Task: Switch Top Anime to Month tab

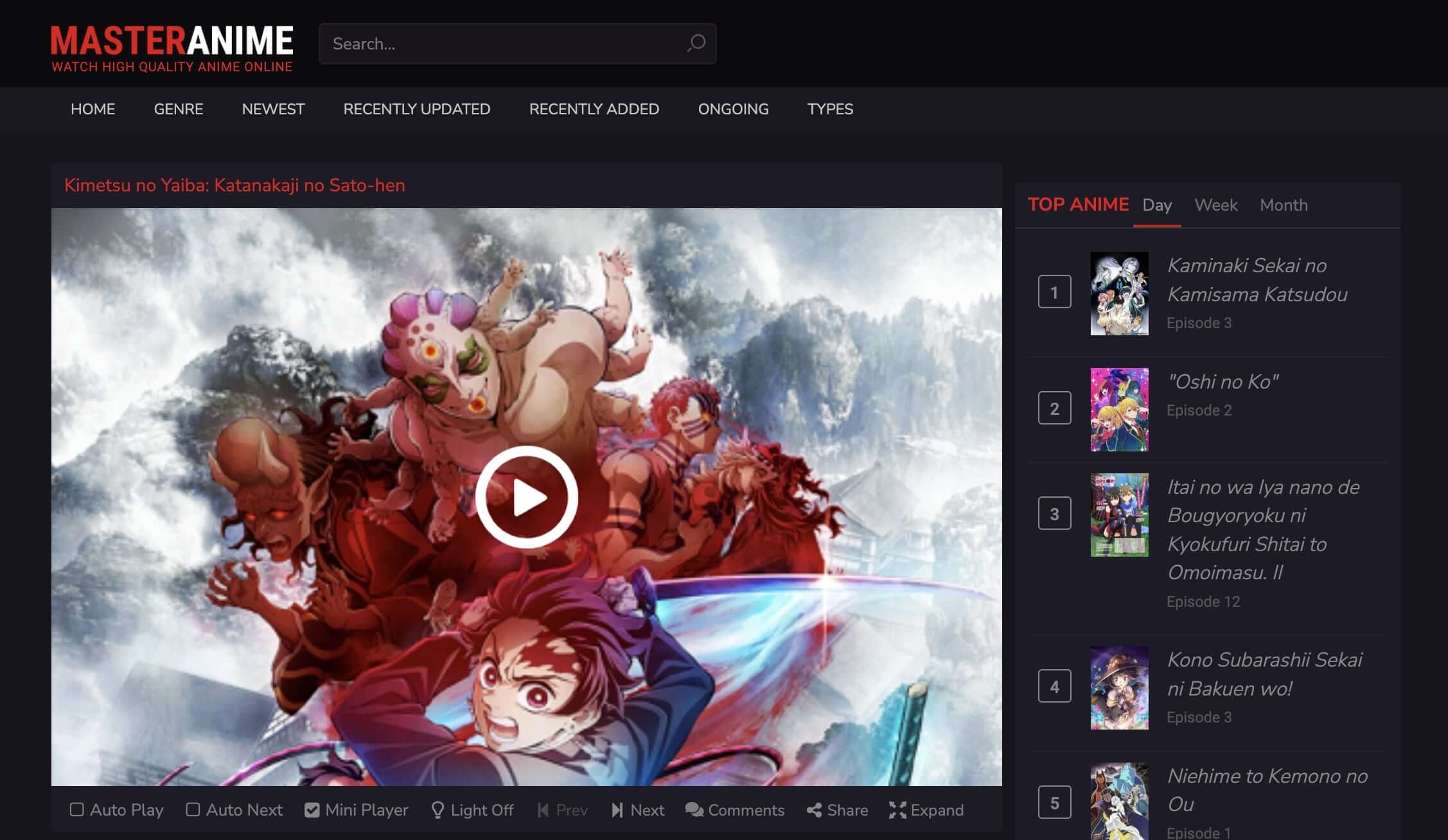Action: pos(1284,205)
